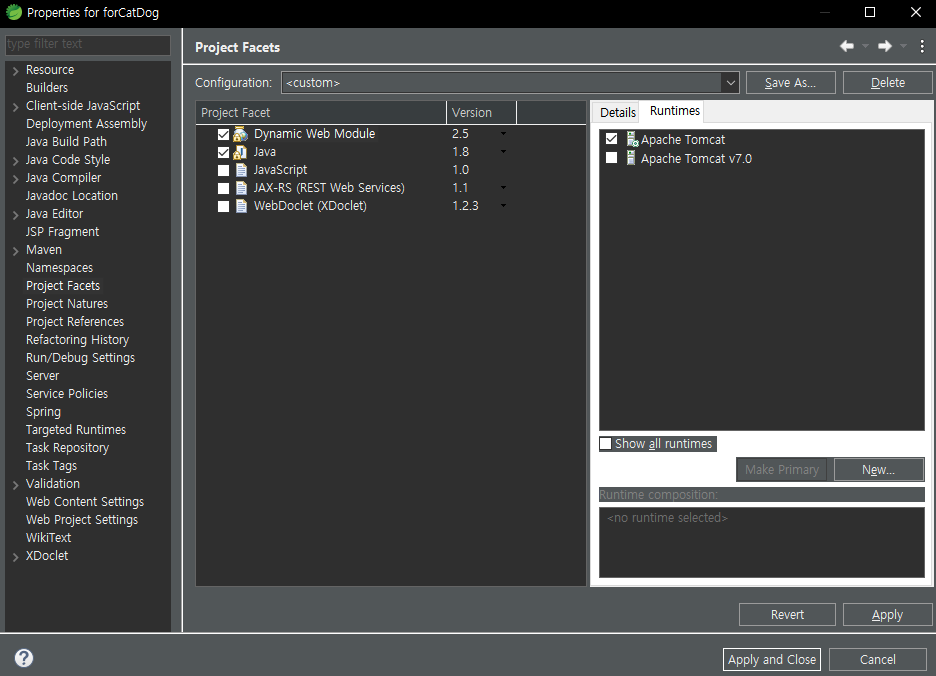936x676 pixels.
Task: Expand the Java Code Style node
Action: point(16,161)
